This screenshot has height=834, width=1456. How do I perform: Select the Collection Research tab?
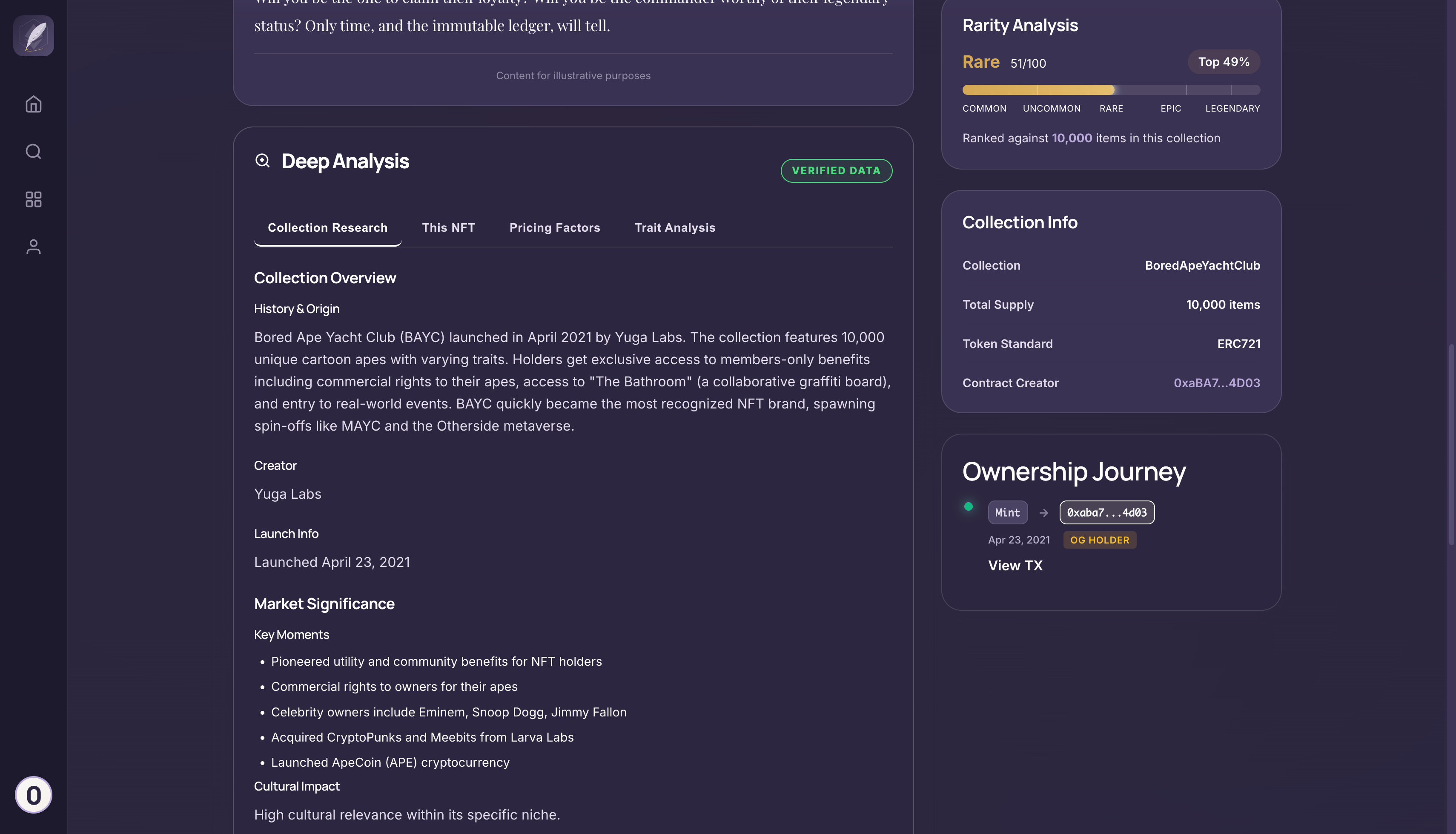click(327, 228)
